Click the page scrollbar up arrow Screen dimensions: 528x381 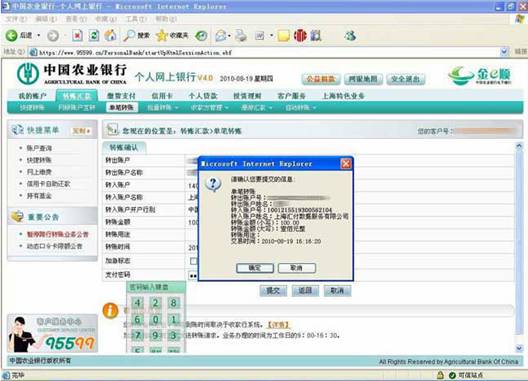519,146
